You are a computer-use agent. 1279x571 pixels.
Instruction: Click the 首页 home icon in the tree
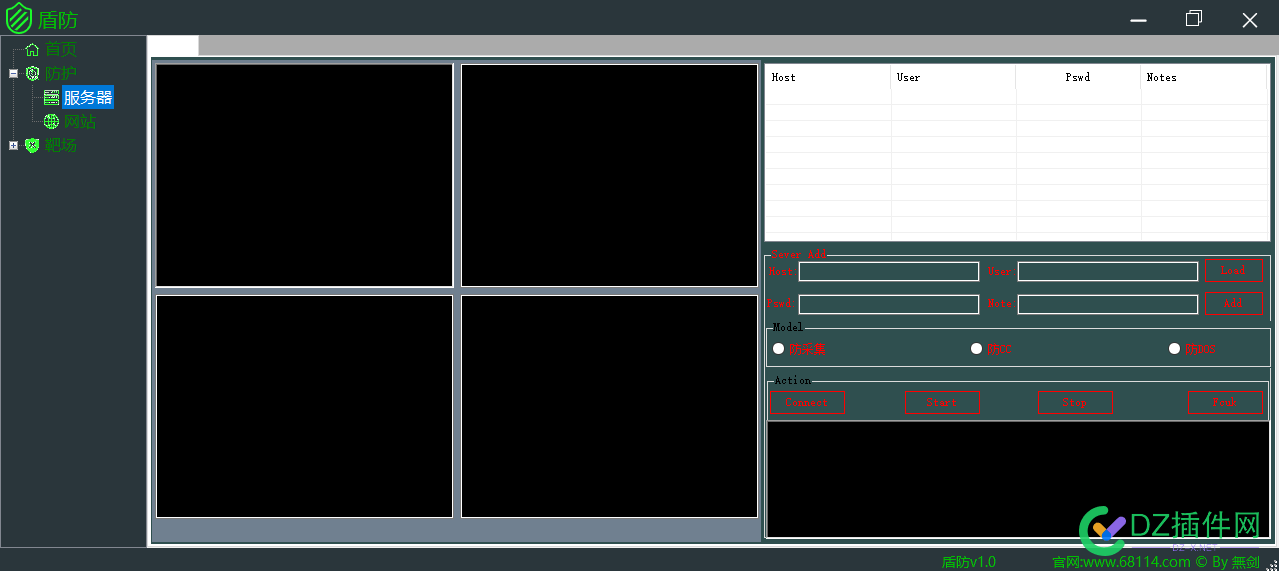32,49
